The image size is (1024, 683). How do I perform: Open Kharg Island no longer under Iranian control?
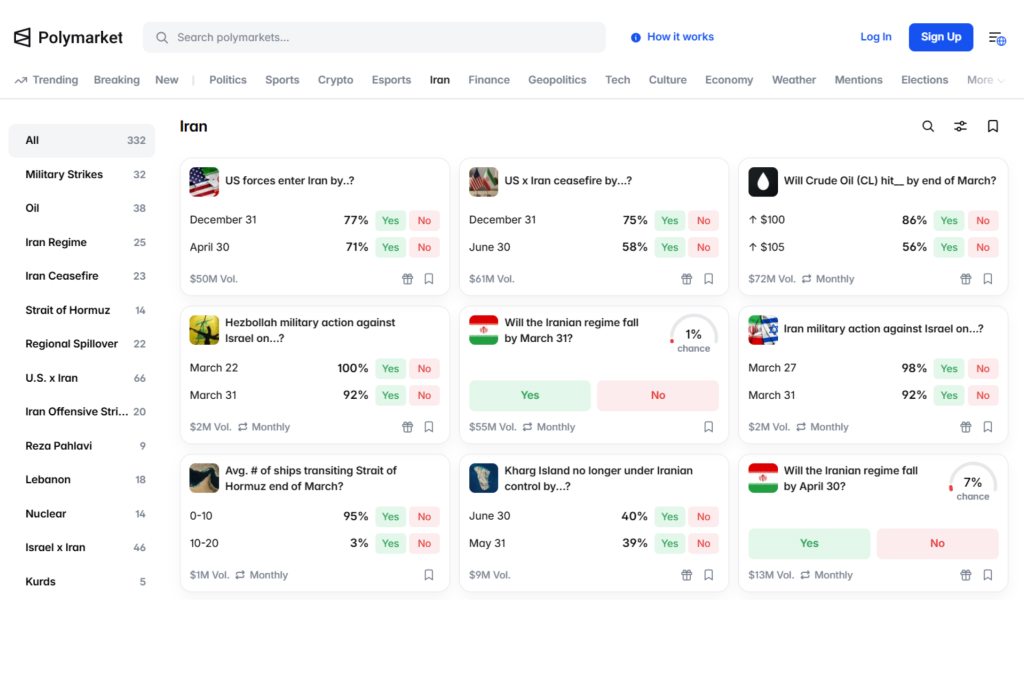[598, 479]
